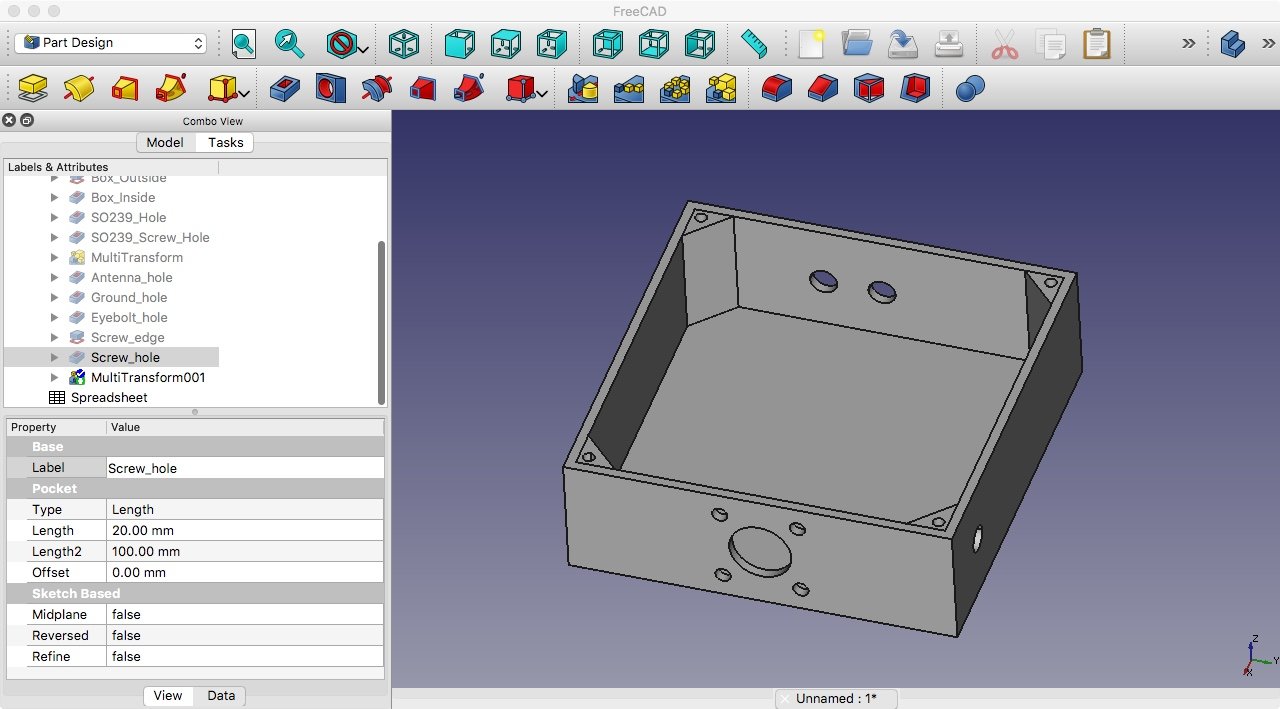1280x709 pixels.
Task: Expand the MultiTransform001 tree node
Action: pyautogui.click(x=55, y=378)
